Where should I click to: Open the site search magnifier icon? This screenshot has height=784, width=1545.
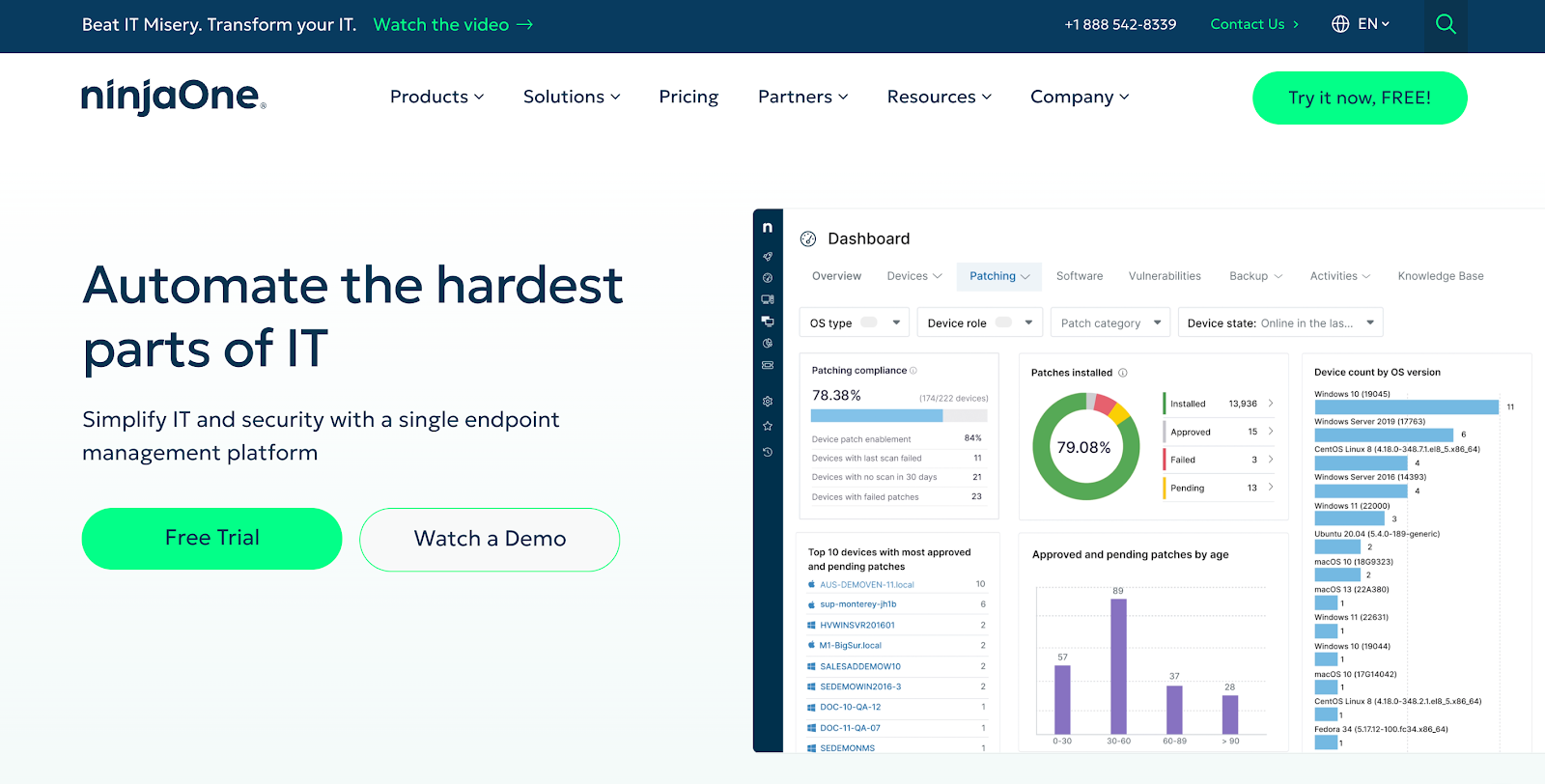click(x=1446, y=24)
